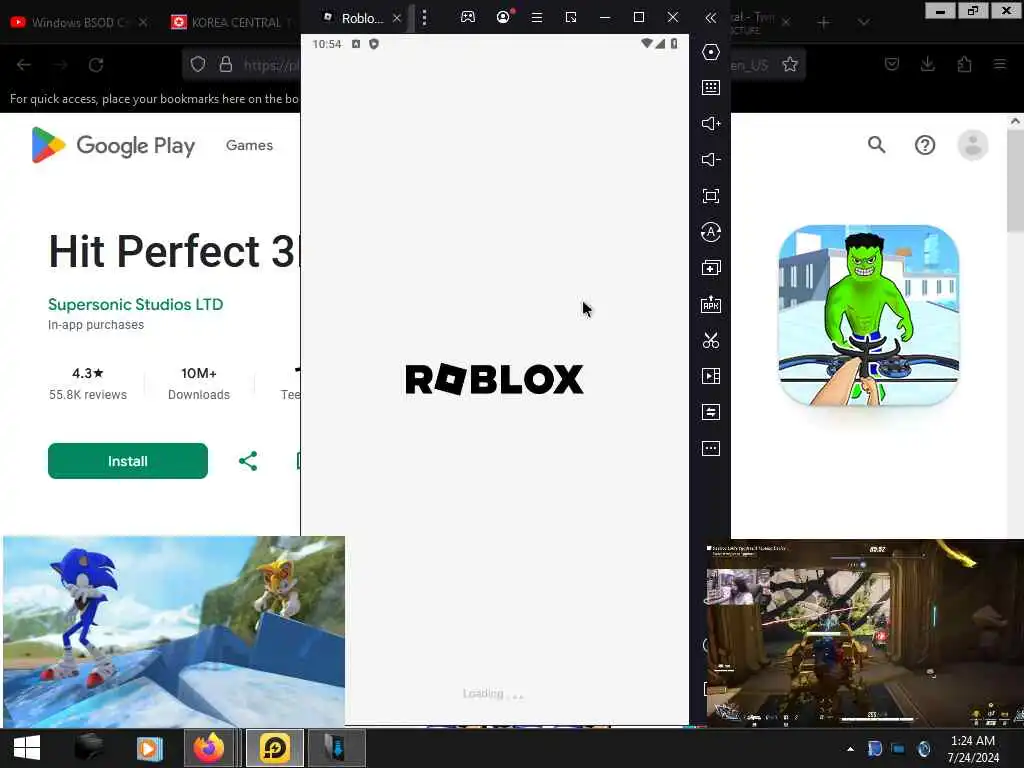Click the Google Play logo
Image resolution: width=1024 pixels, height=768 pixels.
(113, 145)
